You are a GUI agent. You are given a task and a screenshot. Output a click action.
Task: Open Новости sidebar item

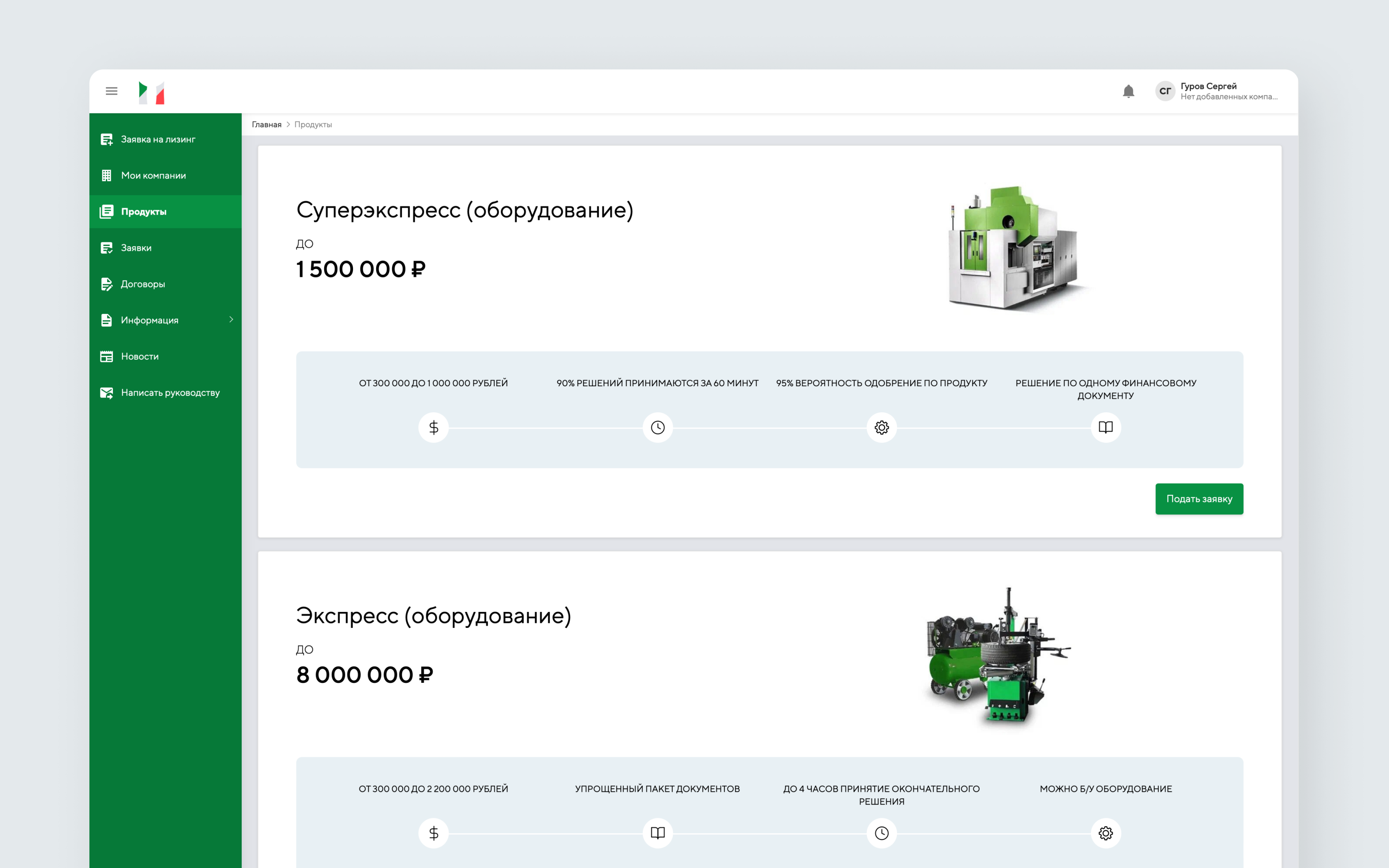tap(140, 357)
